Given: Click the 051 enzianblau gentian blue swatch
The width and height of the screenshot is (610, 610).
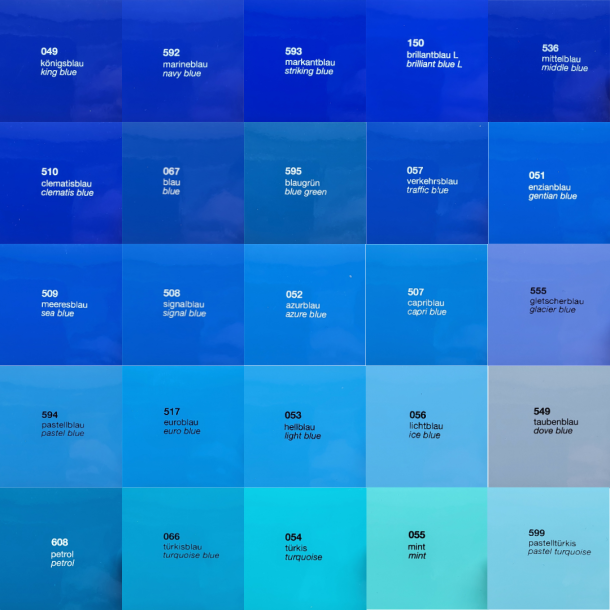Looking at the screenshot, I should [549, 183].
